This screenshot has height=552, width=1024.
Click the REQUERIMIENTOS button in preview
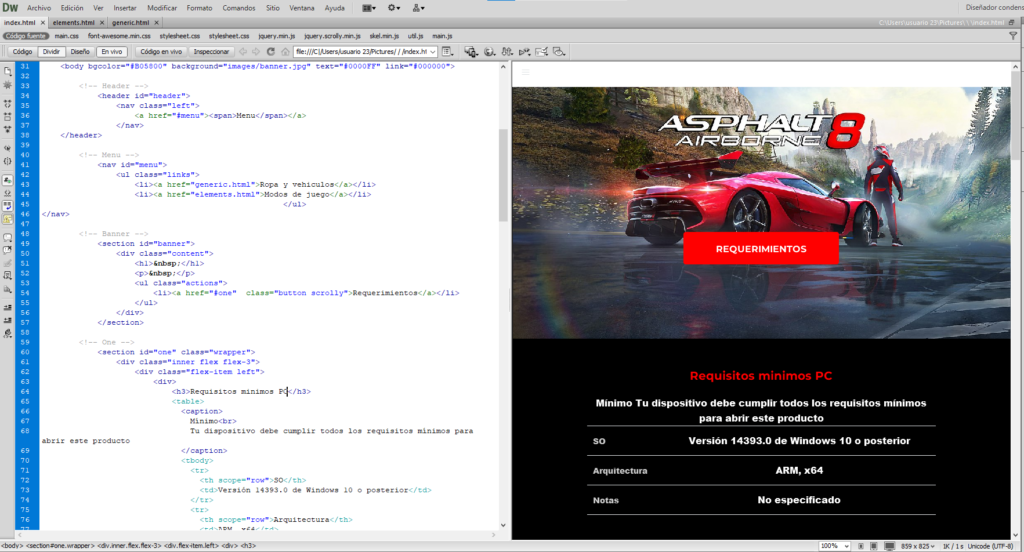(761, 249)
